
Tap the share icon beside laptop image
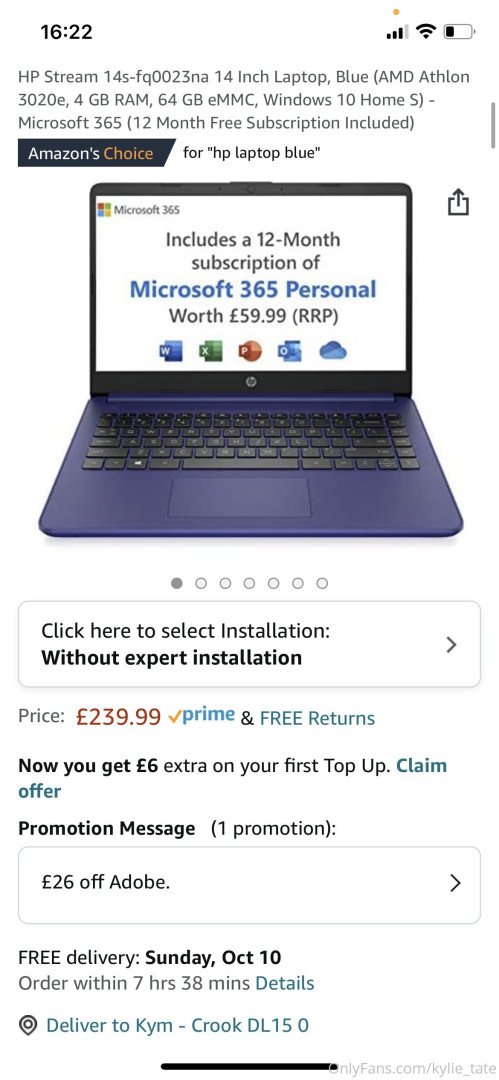pyautogui.click(x=458, y=203)
